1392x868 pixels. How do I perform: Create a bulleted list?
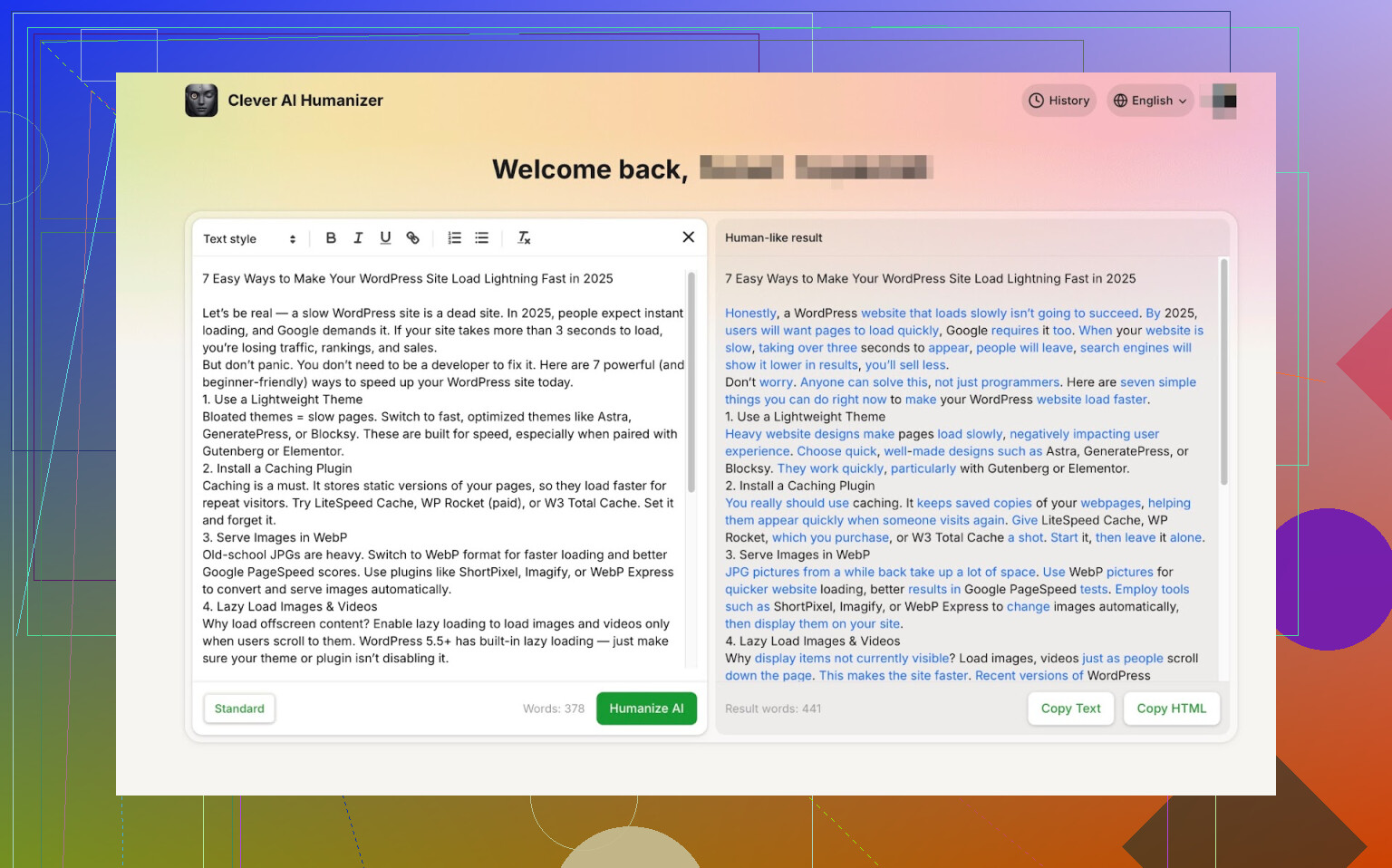pyautogui.click(x=482, y=238)
